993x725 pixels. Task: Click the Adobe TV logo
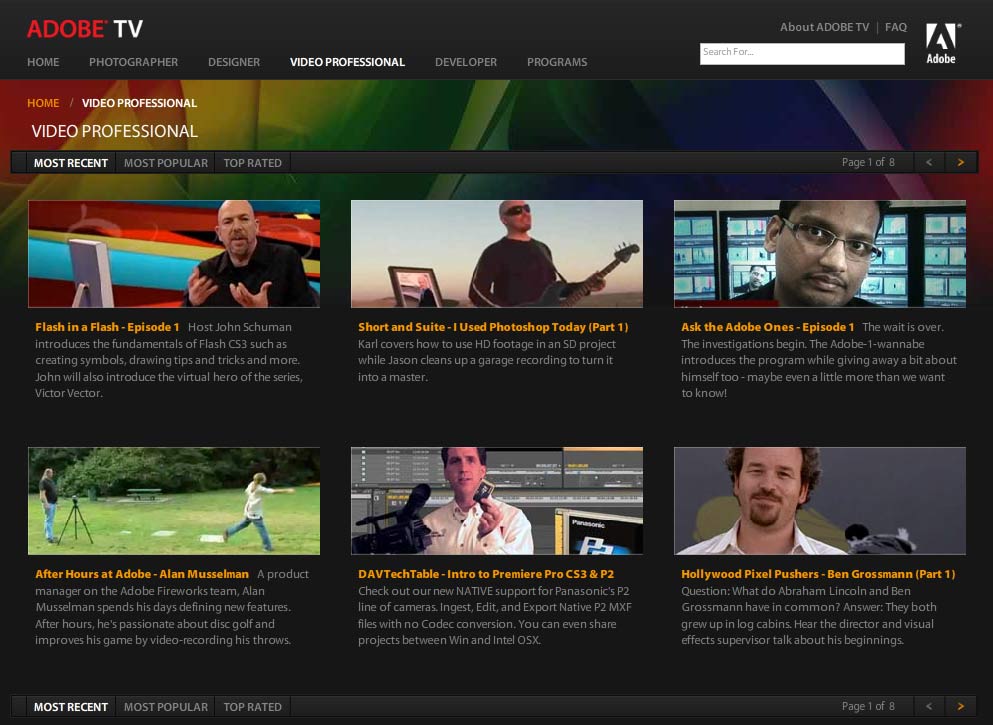click(85, 29)
